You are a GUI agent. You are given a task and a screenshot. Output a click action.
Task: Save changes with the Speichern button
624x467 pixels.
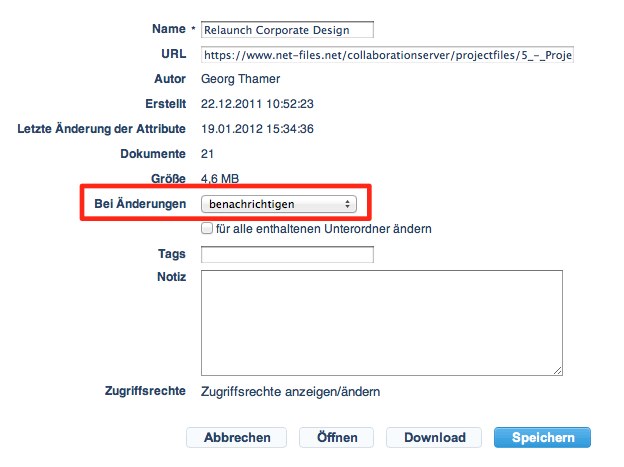click(x=543, y=438)
